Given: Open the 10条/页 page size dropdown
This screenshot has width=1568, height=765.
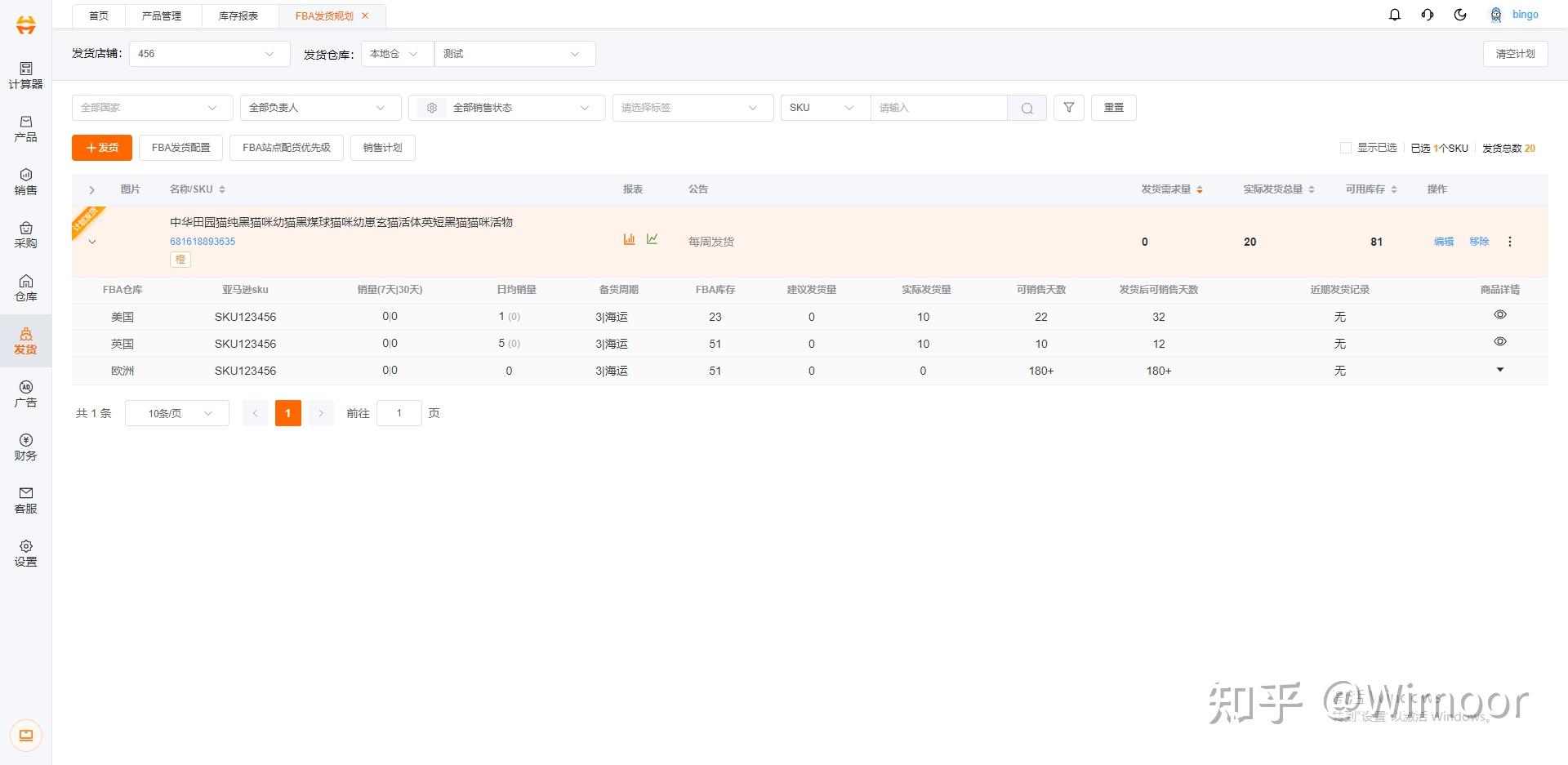Looking at the screenshot, I should tap(177, 413).
